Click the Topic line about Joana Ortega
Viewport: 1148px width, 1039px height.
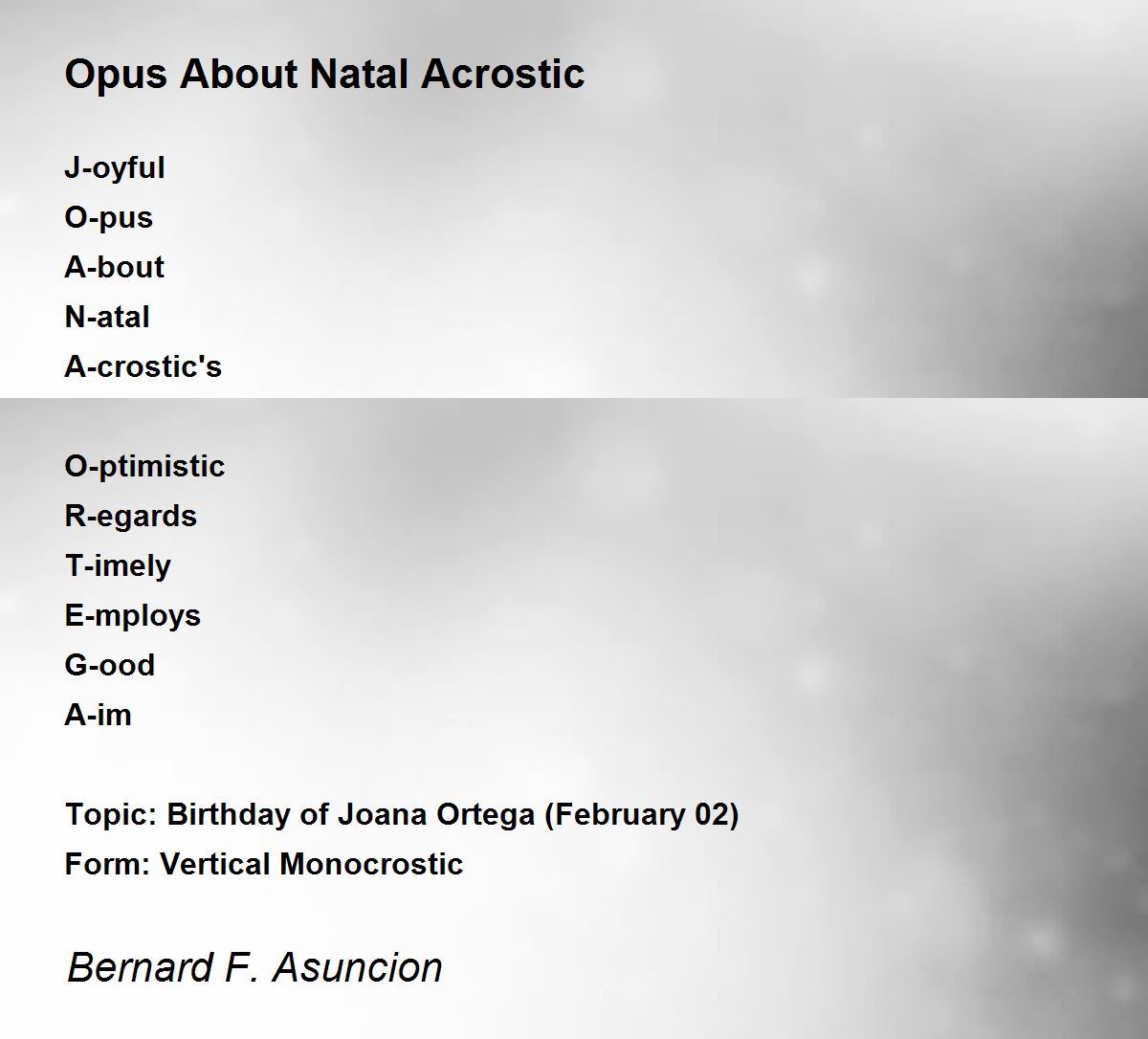[402, 815]
